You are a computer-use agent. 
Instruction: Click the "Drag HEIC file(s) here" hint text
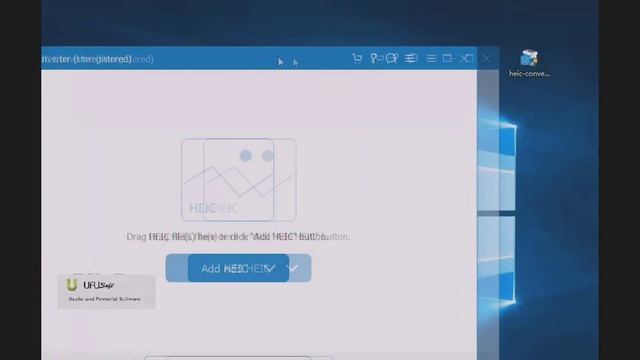[238, 237]
